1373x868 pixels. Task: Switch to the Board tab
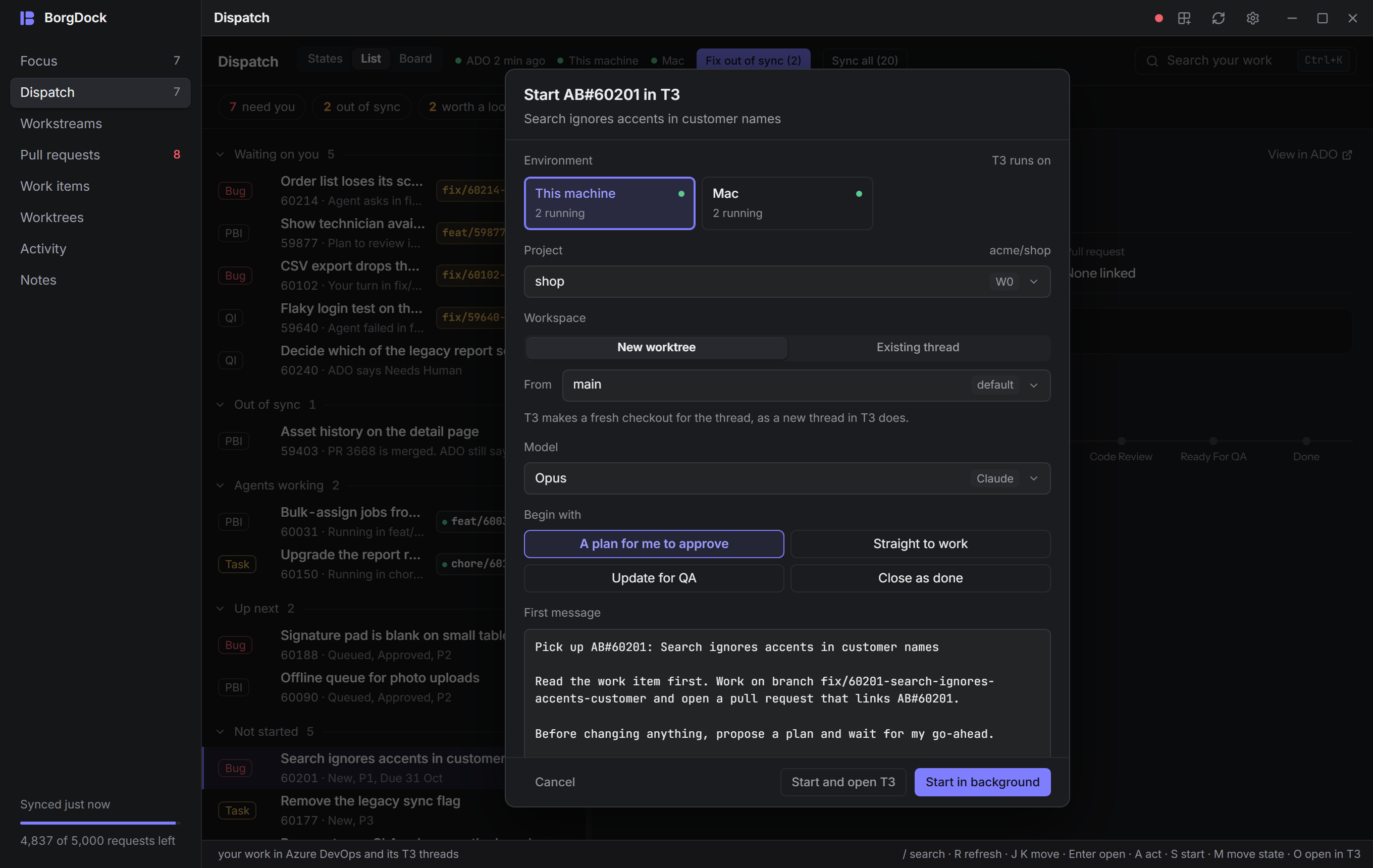click(x=415, y=59)
